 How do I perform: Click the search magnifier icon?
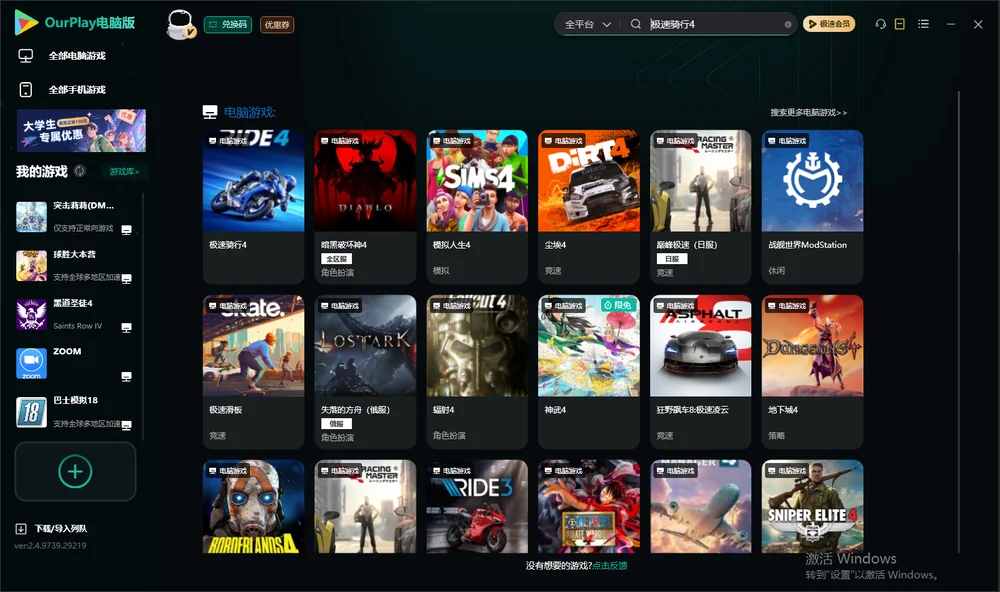[x=635, y=24]
